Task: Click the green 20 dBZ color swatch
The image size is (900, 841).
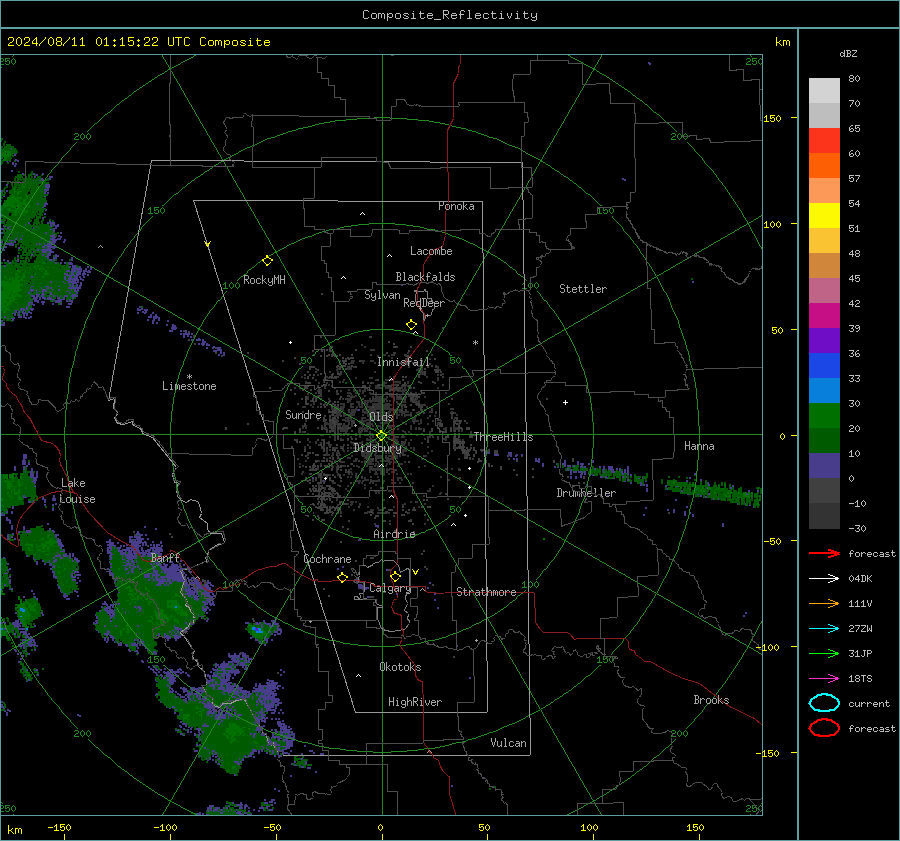Action: (x=824, y=416)
